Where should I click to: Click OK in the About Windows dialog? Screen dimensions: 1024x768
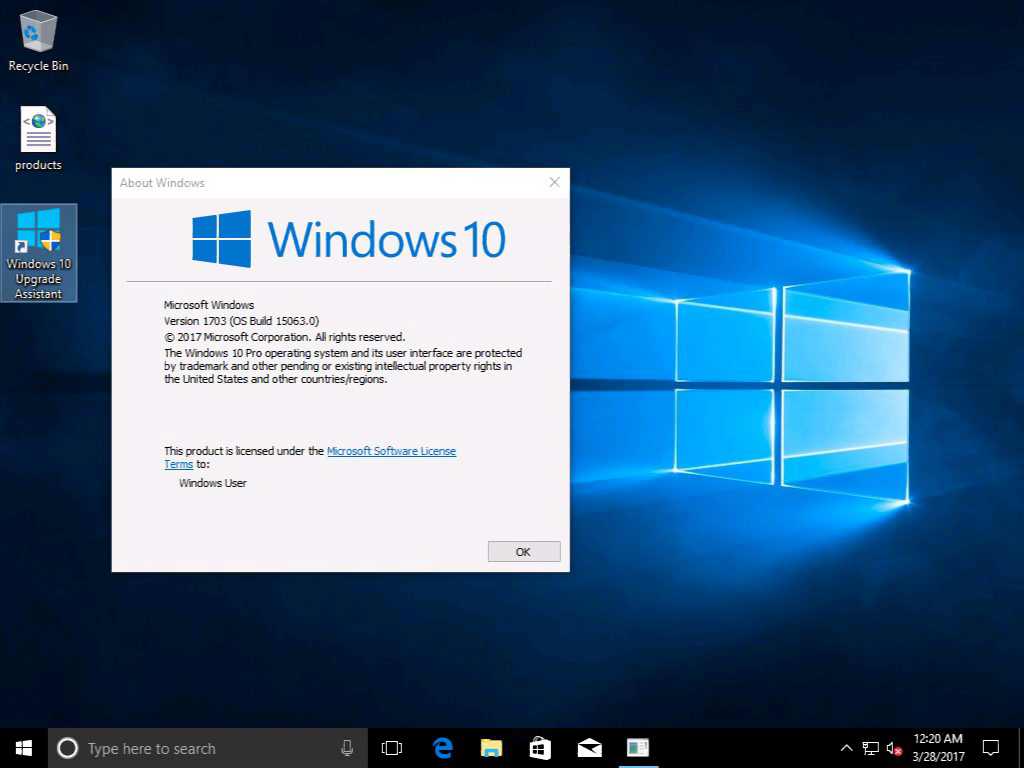[x=524, y=552]
